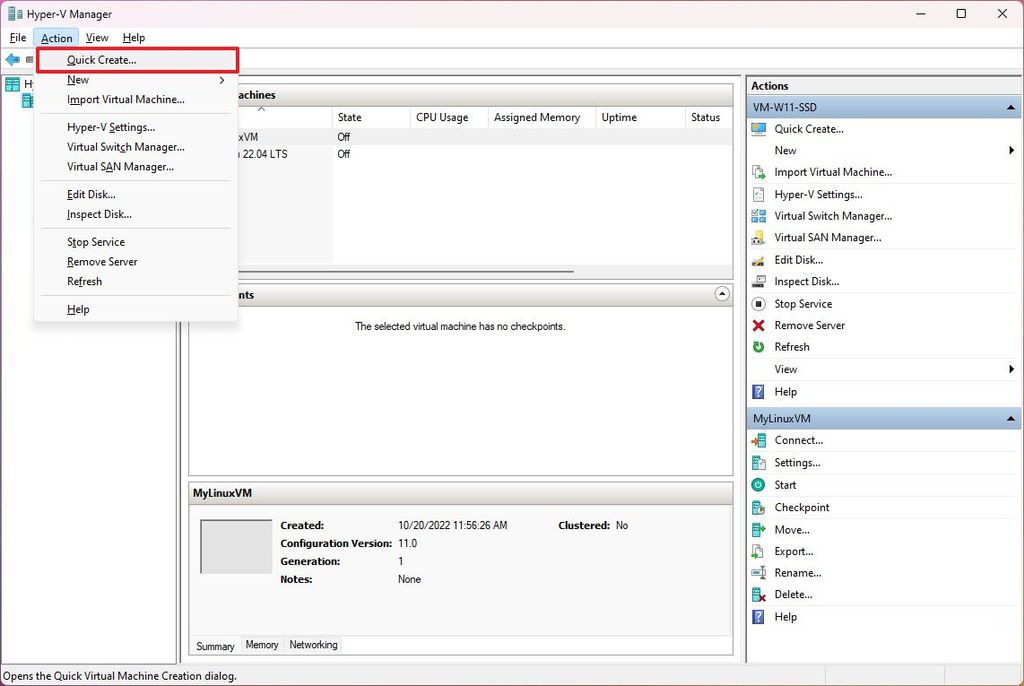Remove the VM-W11-SSD server
The height and width of the screenshot is (686, 1024).
coord(808,325)
